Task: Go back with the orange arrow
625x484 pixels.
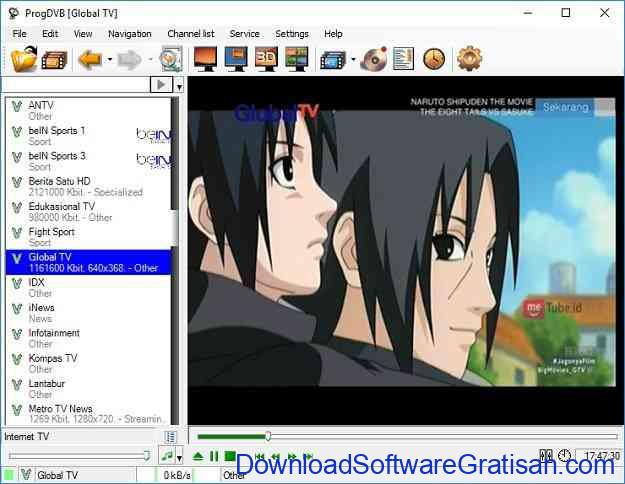Action: [90, 59]
